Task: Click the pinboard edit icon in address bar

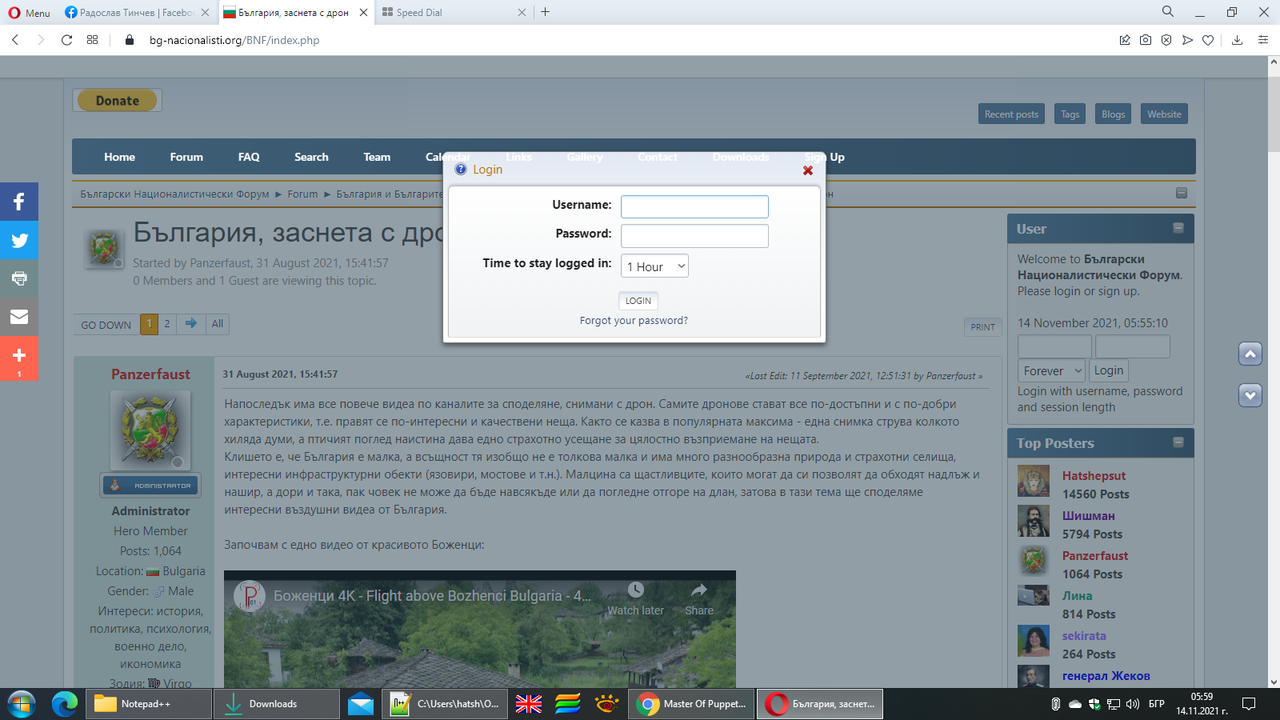Action: [1125, 40]
